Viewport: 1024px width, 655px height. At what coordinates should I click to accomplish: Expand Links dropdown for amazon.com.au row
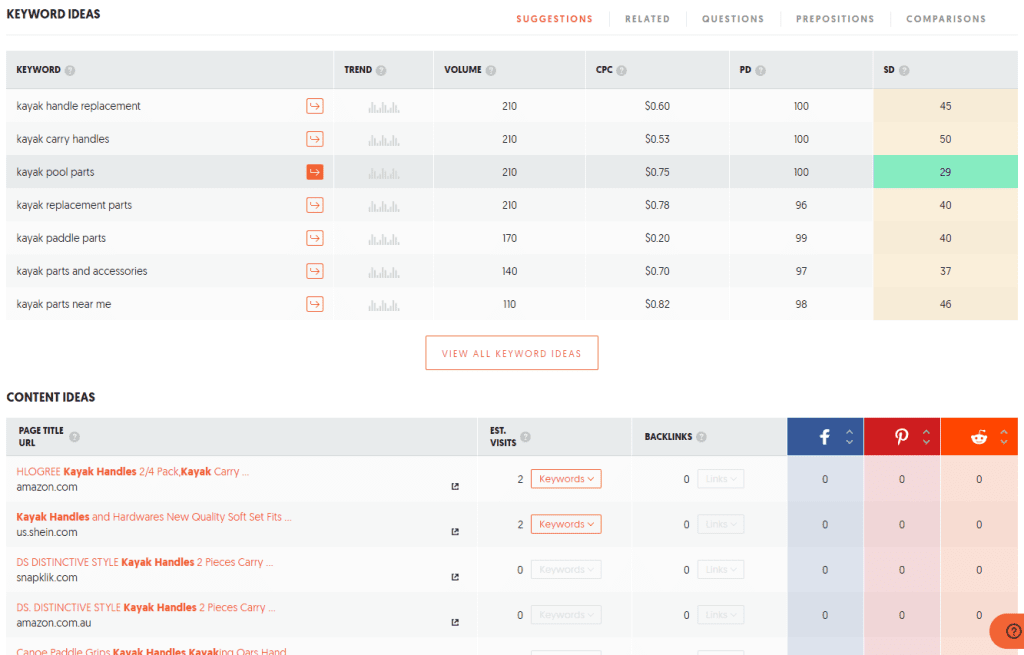click(x=721, y=615)
